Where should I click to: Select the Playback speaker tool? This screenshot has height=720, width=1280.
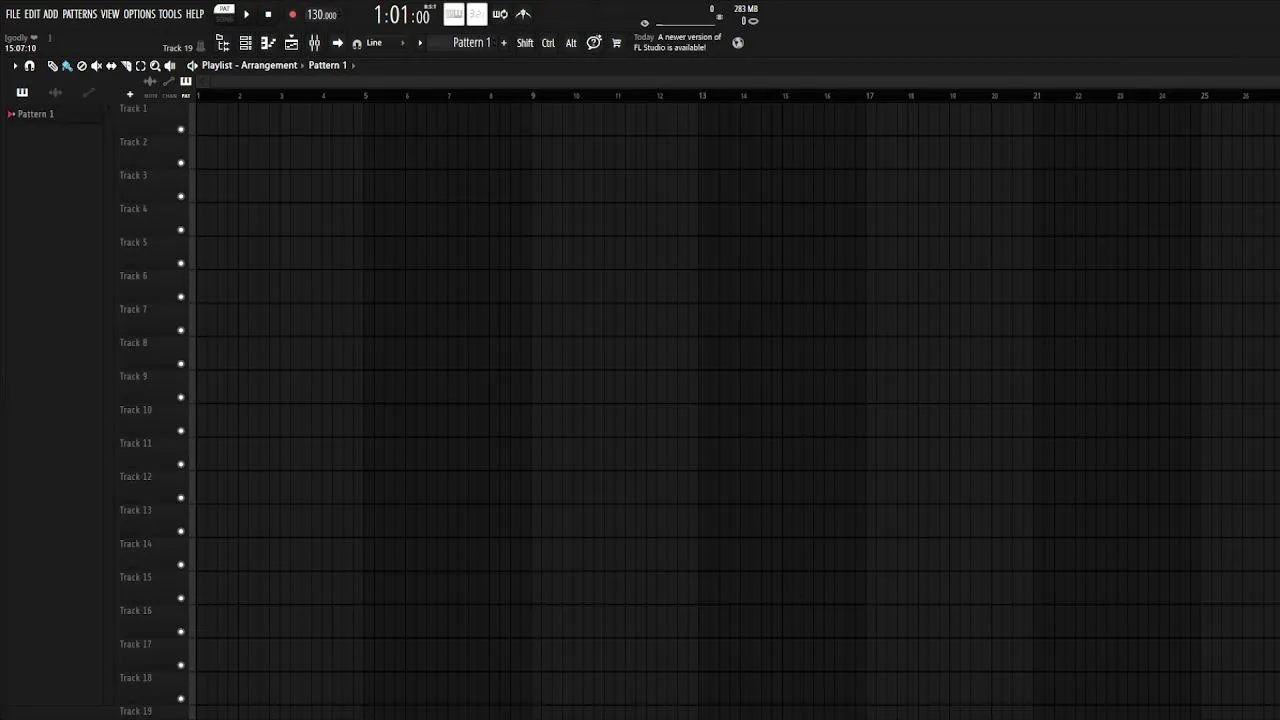coord(170,66)
